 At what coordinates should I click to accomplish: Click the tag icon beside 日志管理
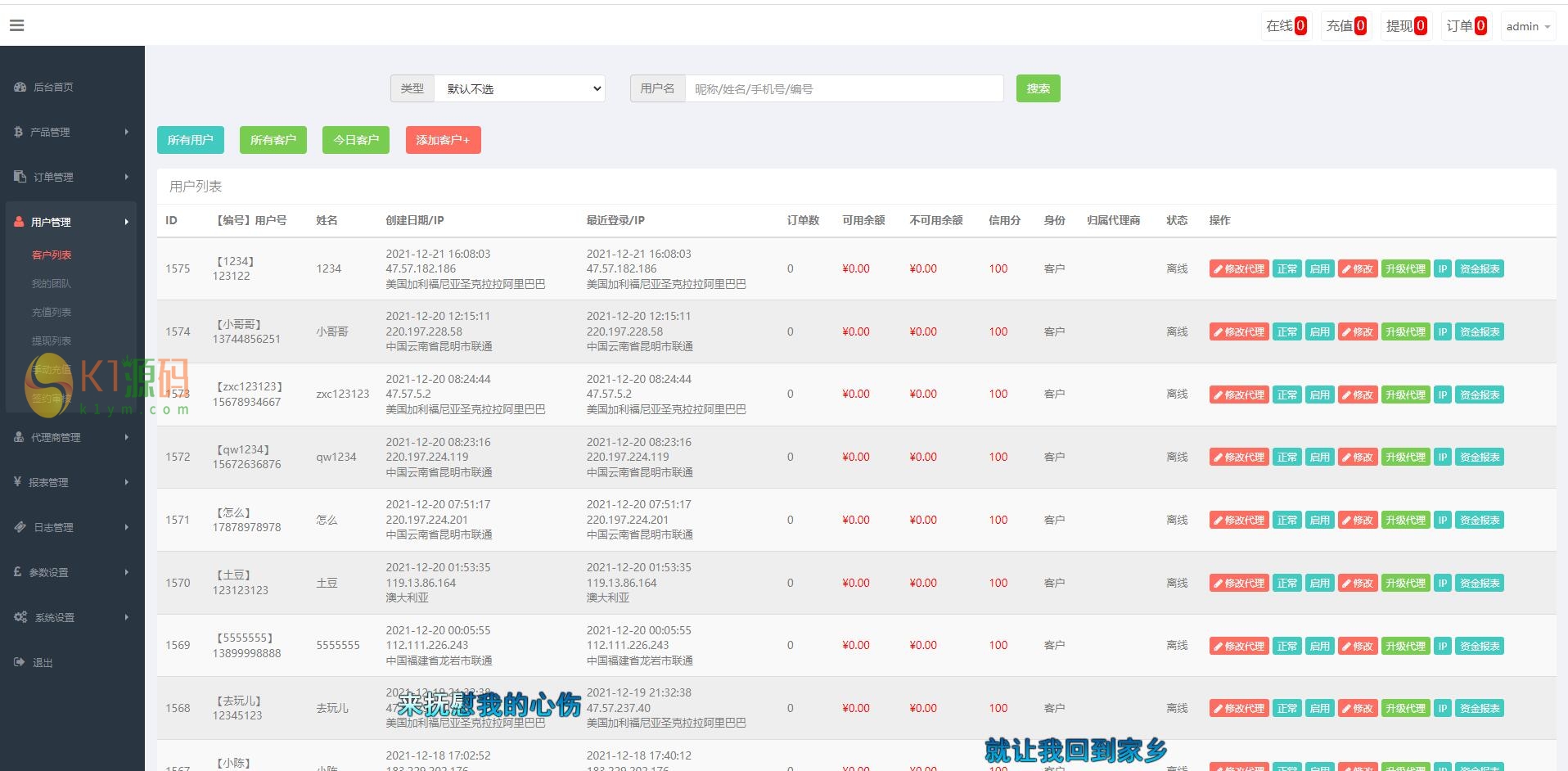(x=20, y=527)
